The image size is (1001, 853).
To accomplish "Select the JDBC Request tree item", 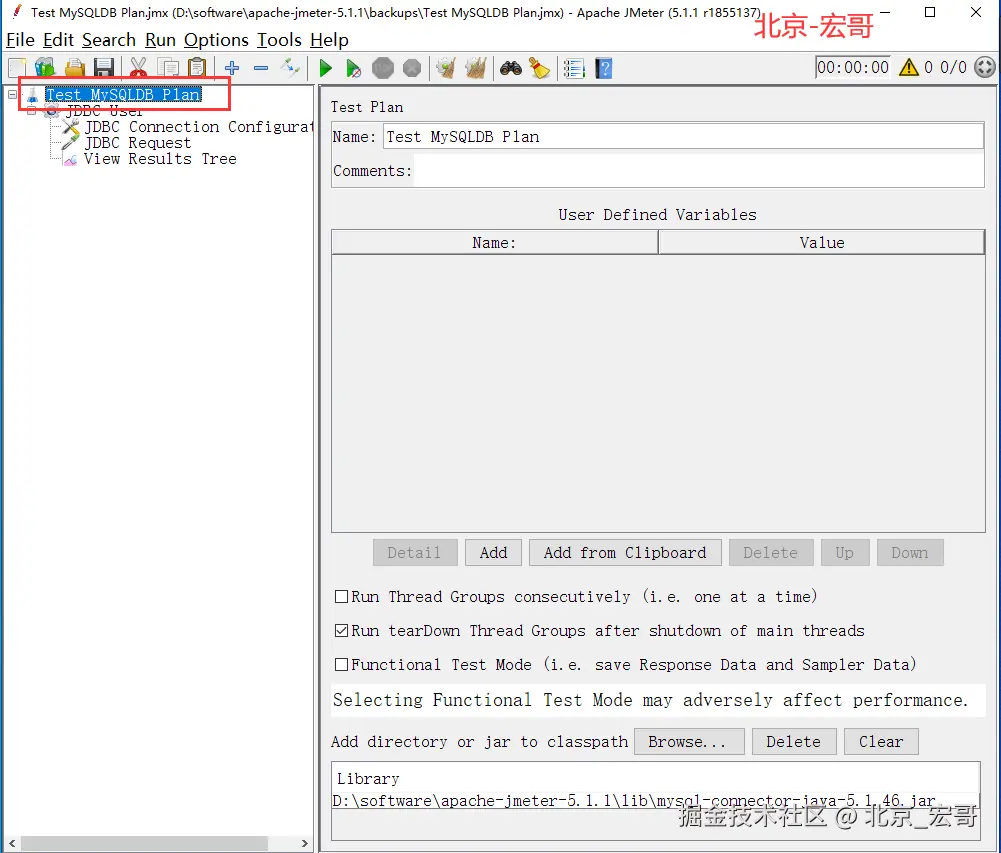I will pyautogui.click(x=138, y=143).
